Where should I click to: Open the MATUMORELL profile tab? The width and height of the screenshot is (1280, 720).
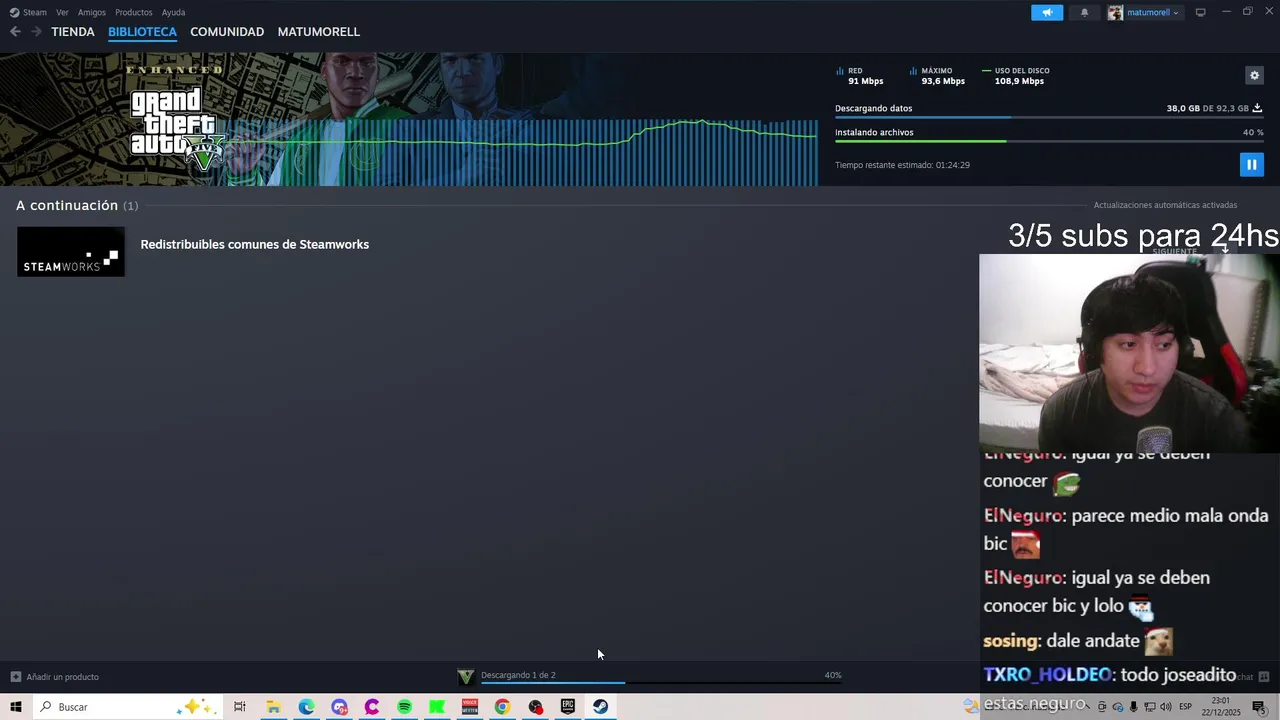[319, 32]
